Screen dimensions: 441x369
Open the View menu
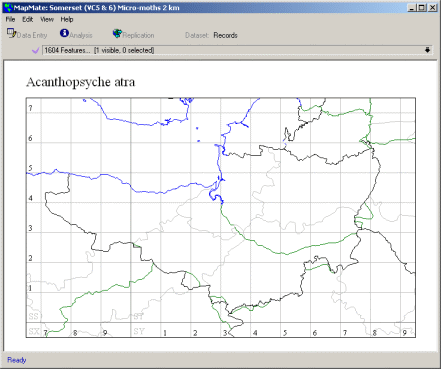click(x=47, y=19)
